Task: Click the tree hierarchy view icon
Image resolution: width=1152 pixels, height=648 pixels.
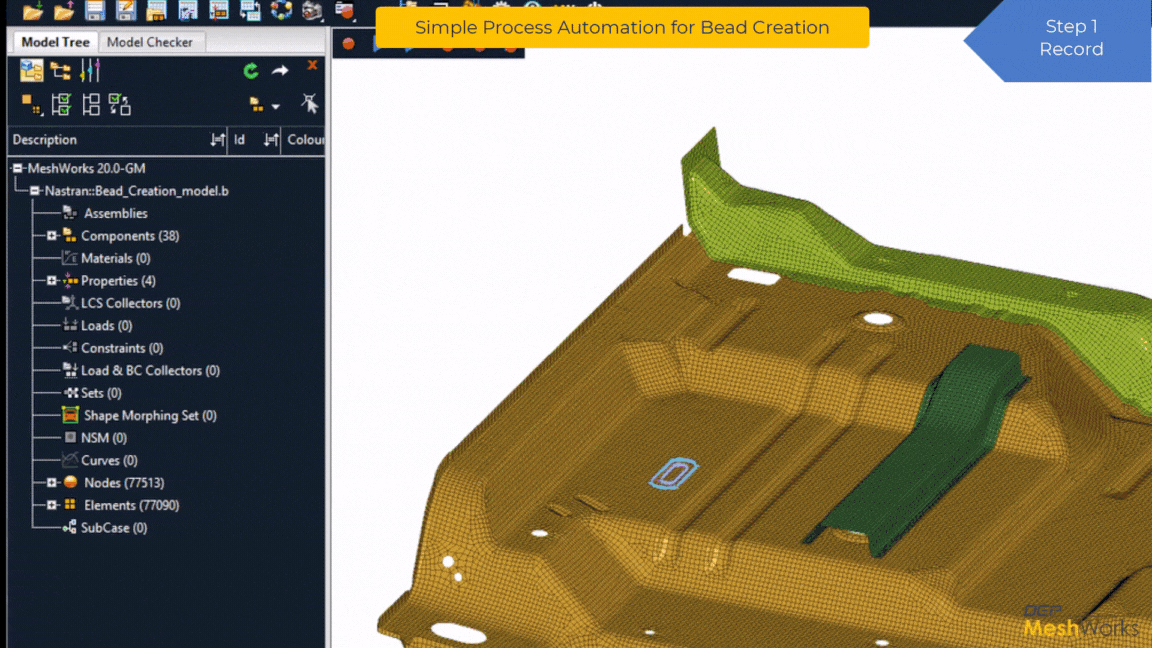Action: pyautogui.click(x=61, y=71)
